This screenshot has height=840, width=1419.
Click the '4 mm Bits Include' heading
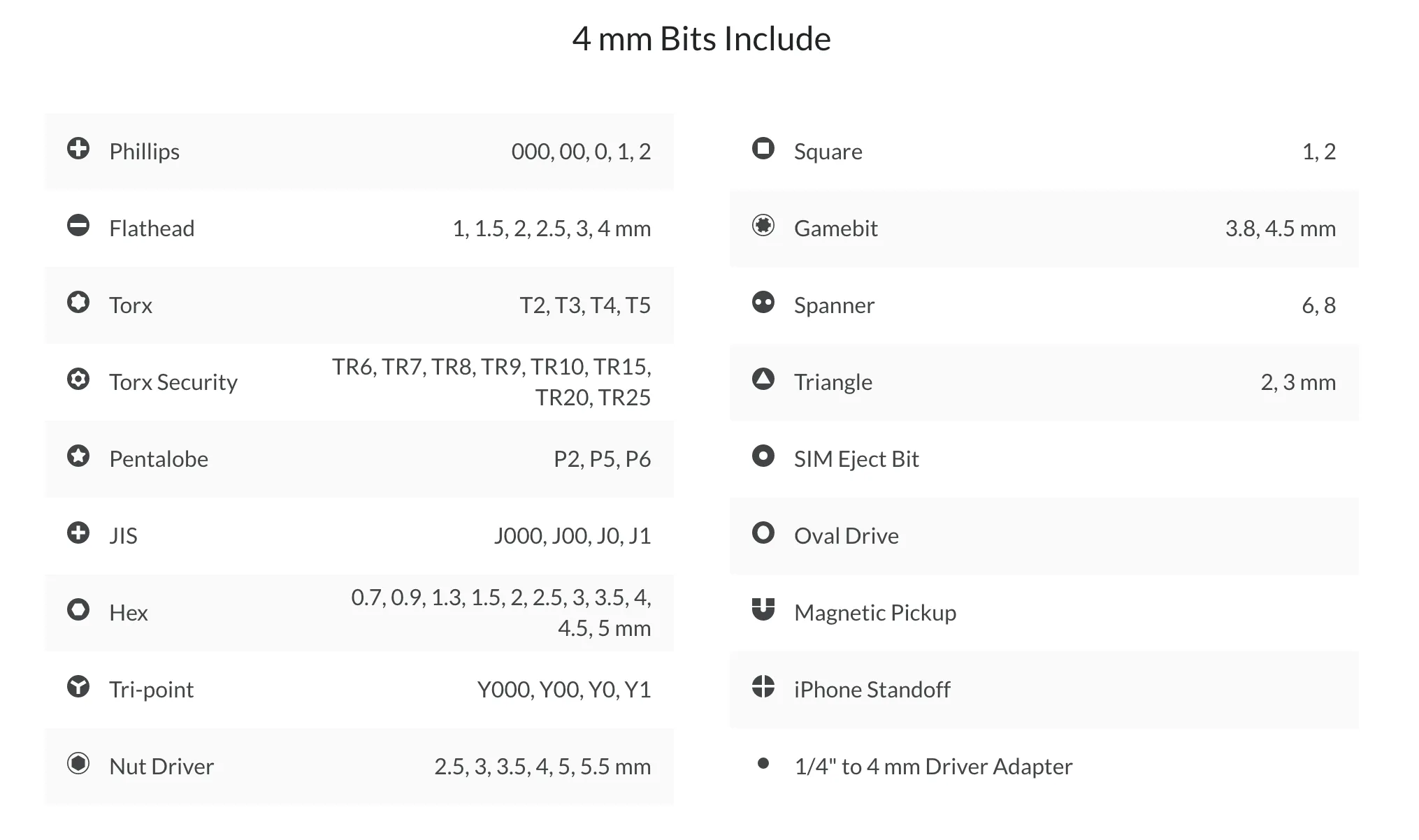point(701,38)
